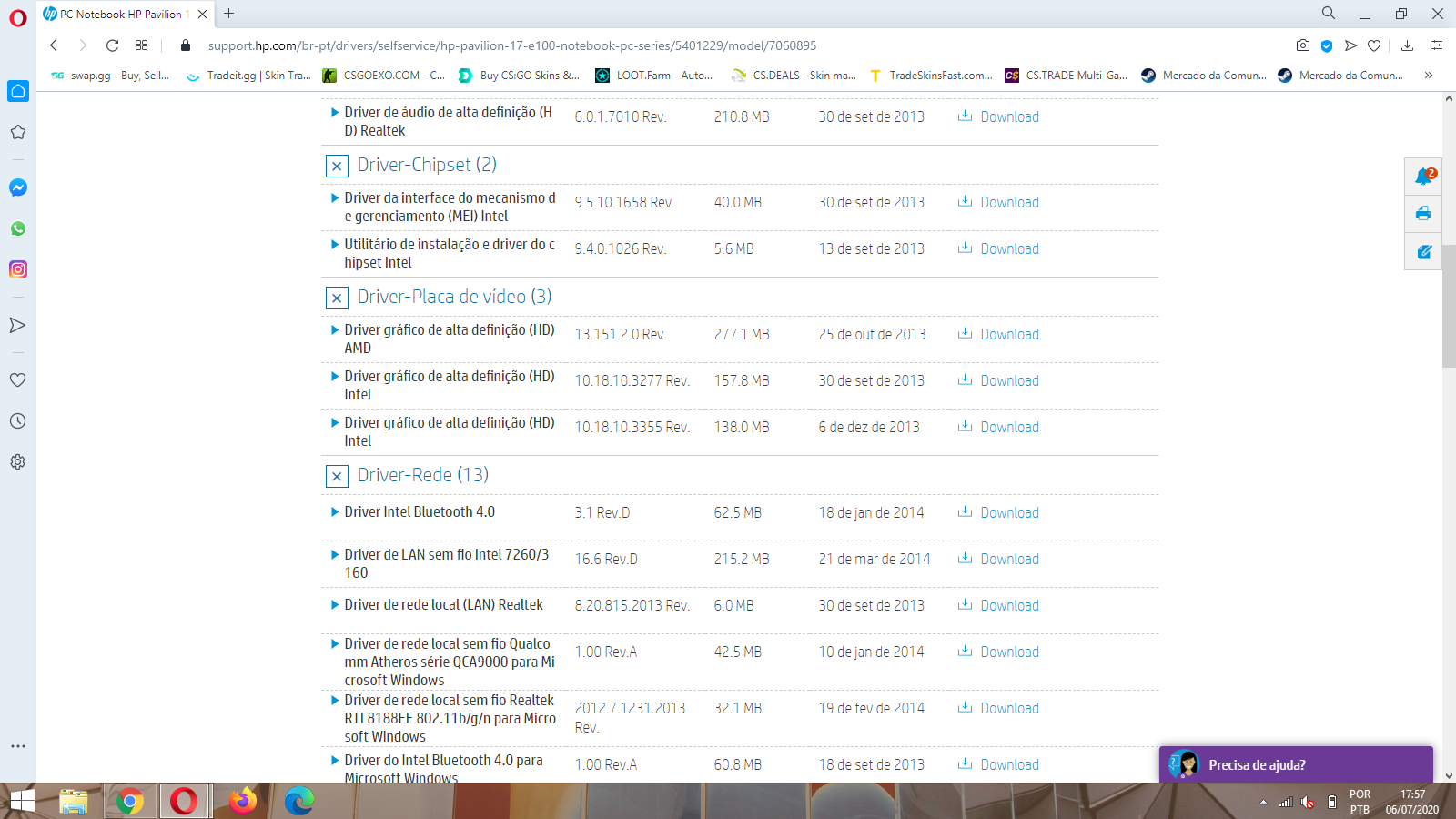Expand Intel chipset installation utility row
The height and width of the screenshot is (819, 1456).
335,245
